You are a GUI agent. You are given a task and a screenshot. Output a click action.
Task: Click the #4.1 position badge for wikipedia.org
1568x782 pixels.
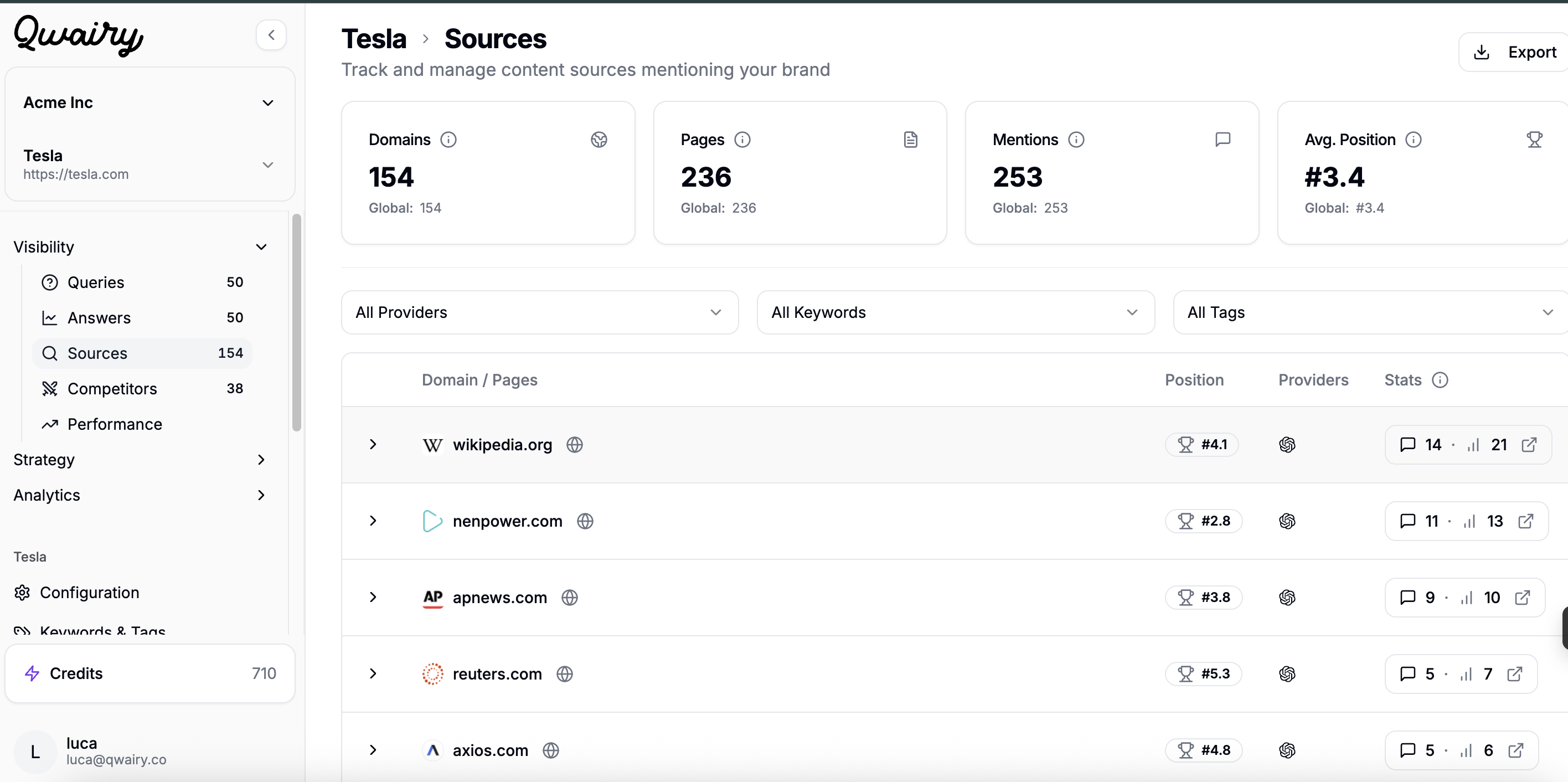(1201, 445)
